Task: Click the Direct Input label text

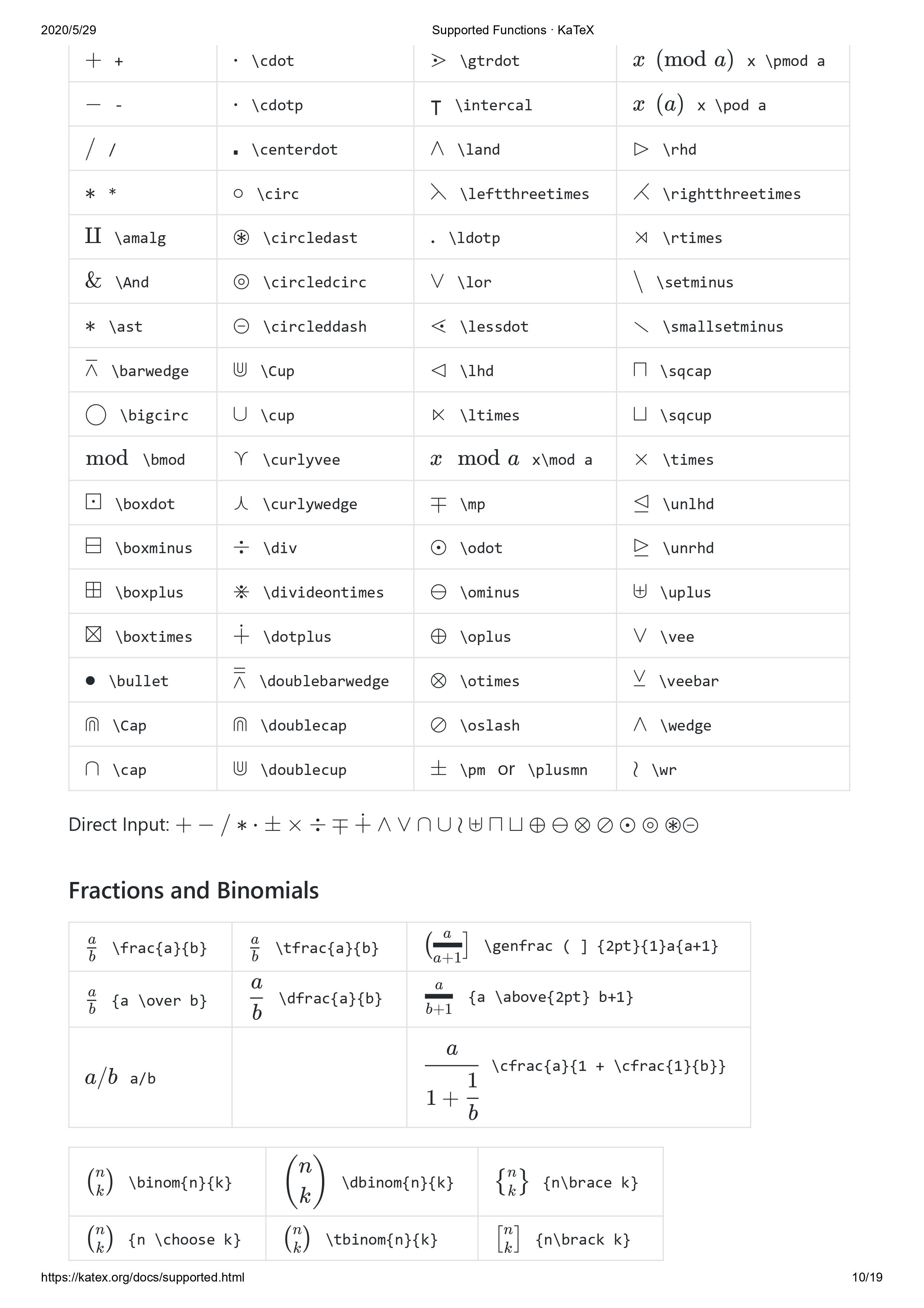Action: (119, 824)
